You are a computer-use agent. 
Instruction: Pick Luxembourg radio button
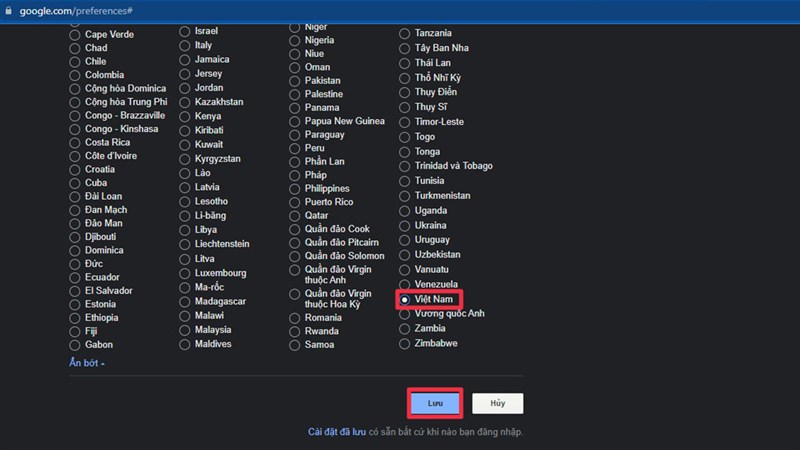click(185, 273)
